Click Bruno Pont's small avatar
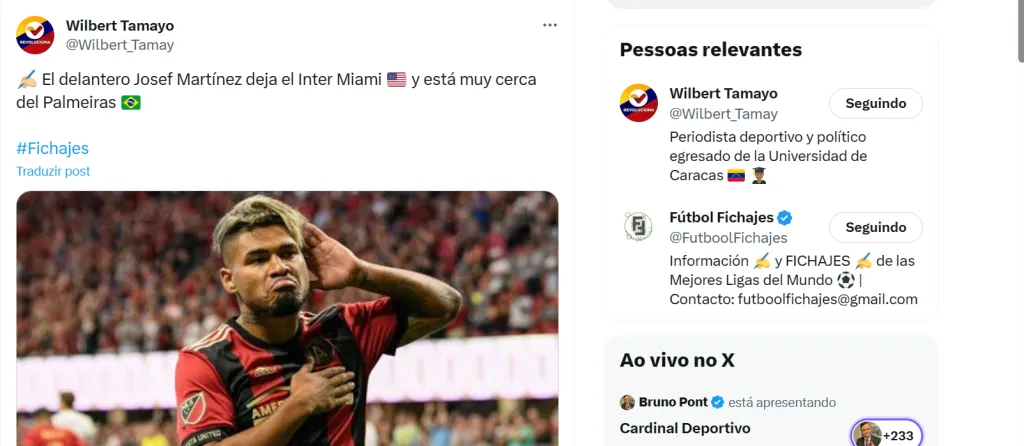Screen dimensions: 1024x446 pos(627,402)
